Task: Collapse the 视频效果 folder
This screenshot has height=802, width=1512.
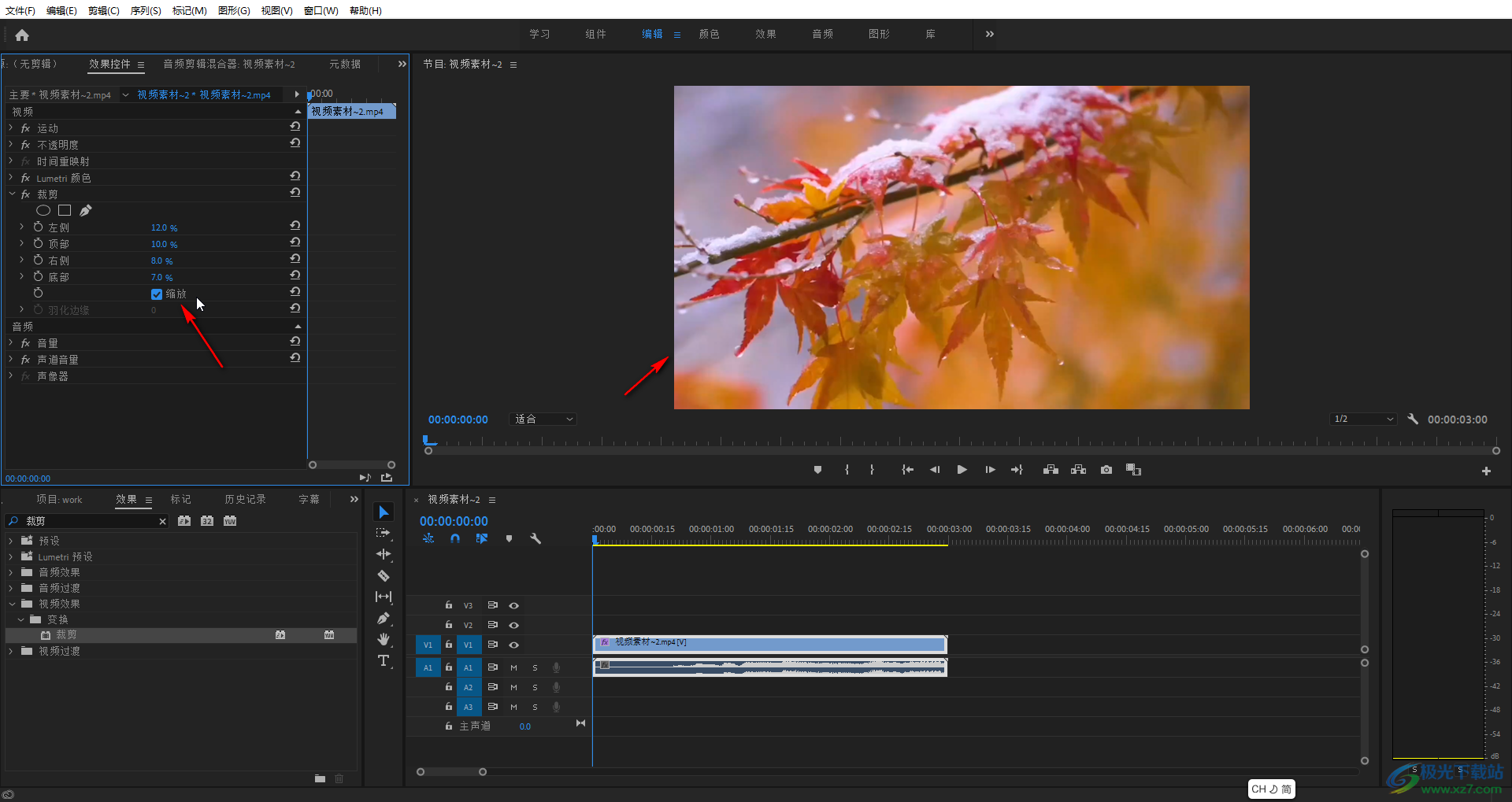Action: click(x=11, y=604)
